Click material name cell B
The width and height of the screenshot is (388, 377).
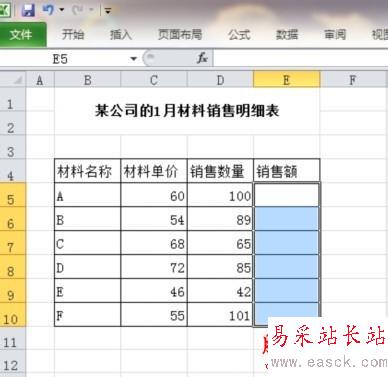pos(88,219)
